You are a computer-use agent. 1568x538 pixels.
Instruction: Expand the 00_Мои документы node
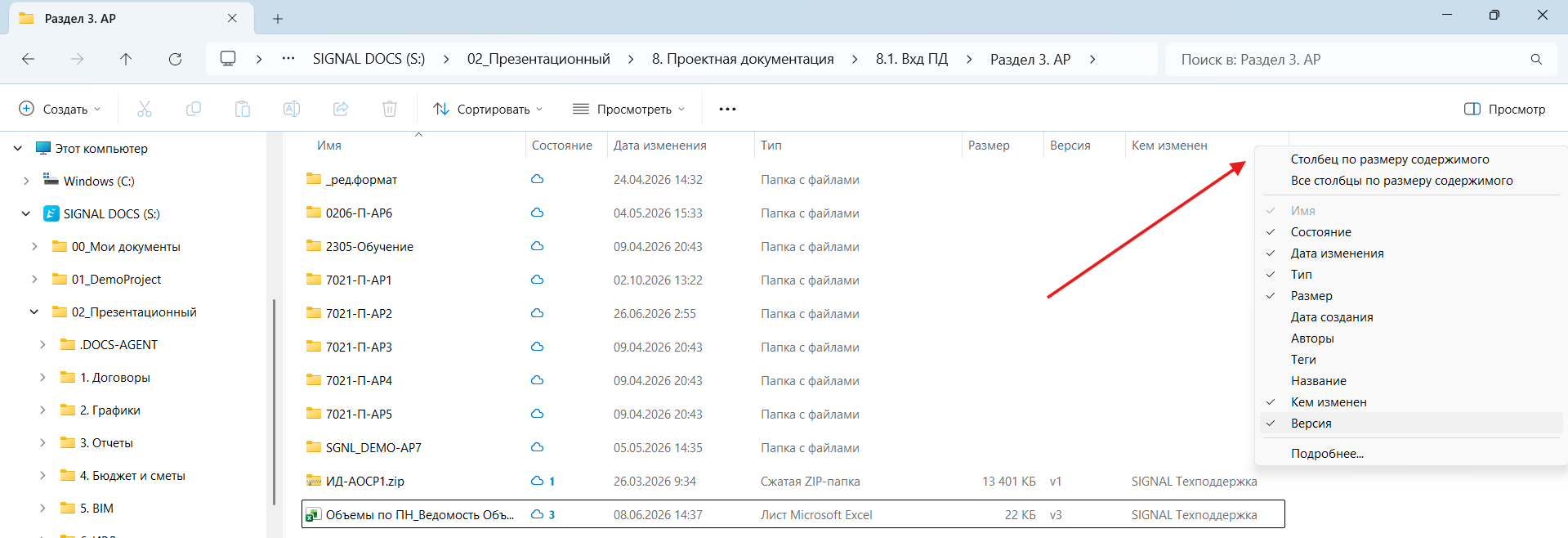(34, 246)
